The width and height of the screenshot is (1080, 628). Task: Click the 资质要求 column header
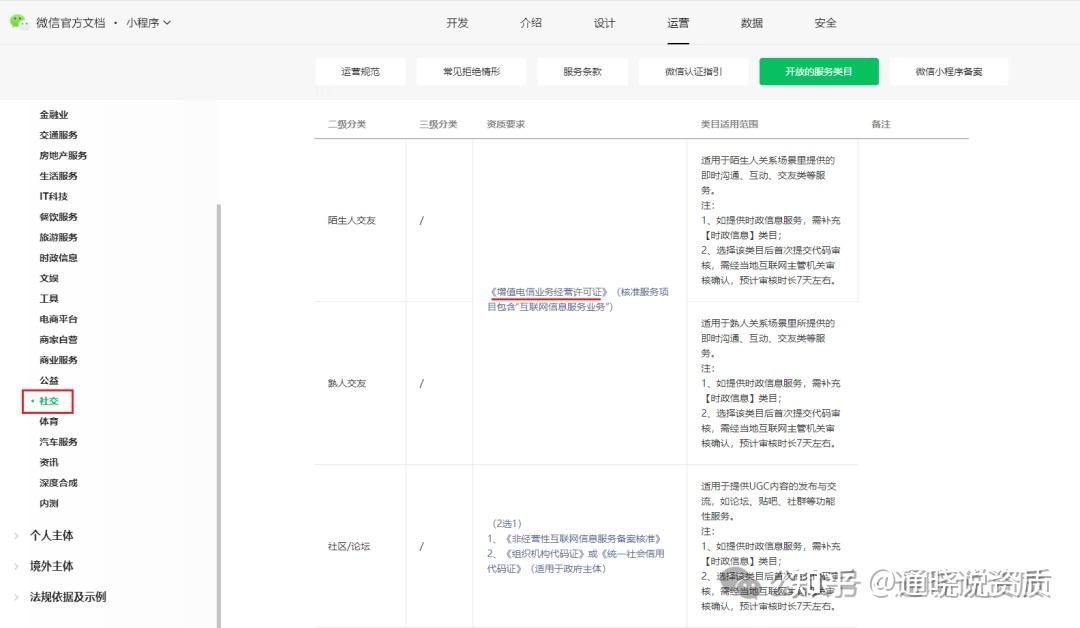pyautogui.click(x=506, y=125)
